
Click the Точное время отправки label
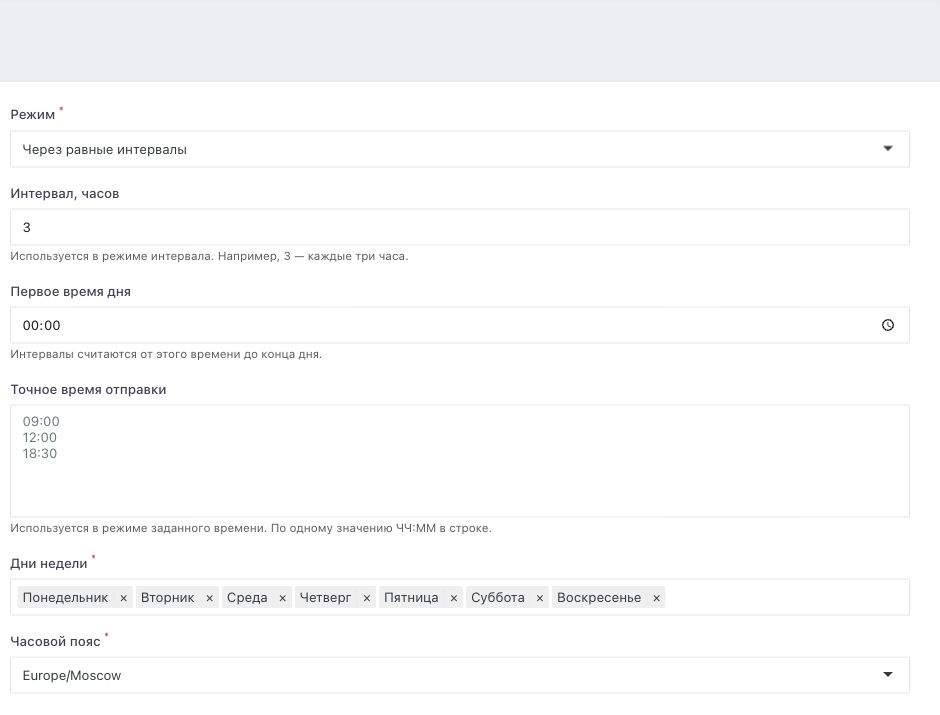(88, 390)
